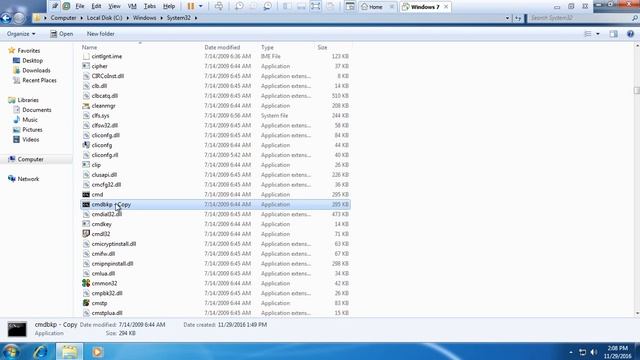Open the Organize dropdown
The image size is (640, 360).
21,34
